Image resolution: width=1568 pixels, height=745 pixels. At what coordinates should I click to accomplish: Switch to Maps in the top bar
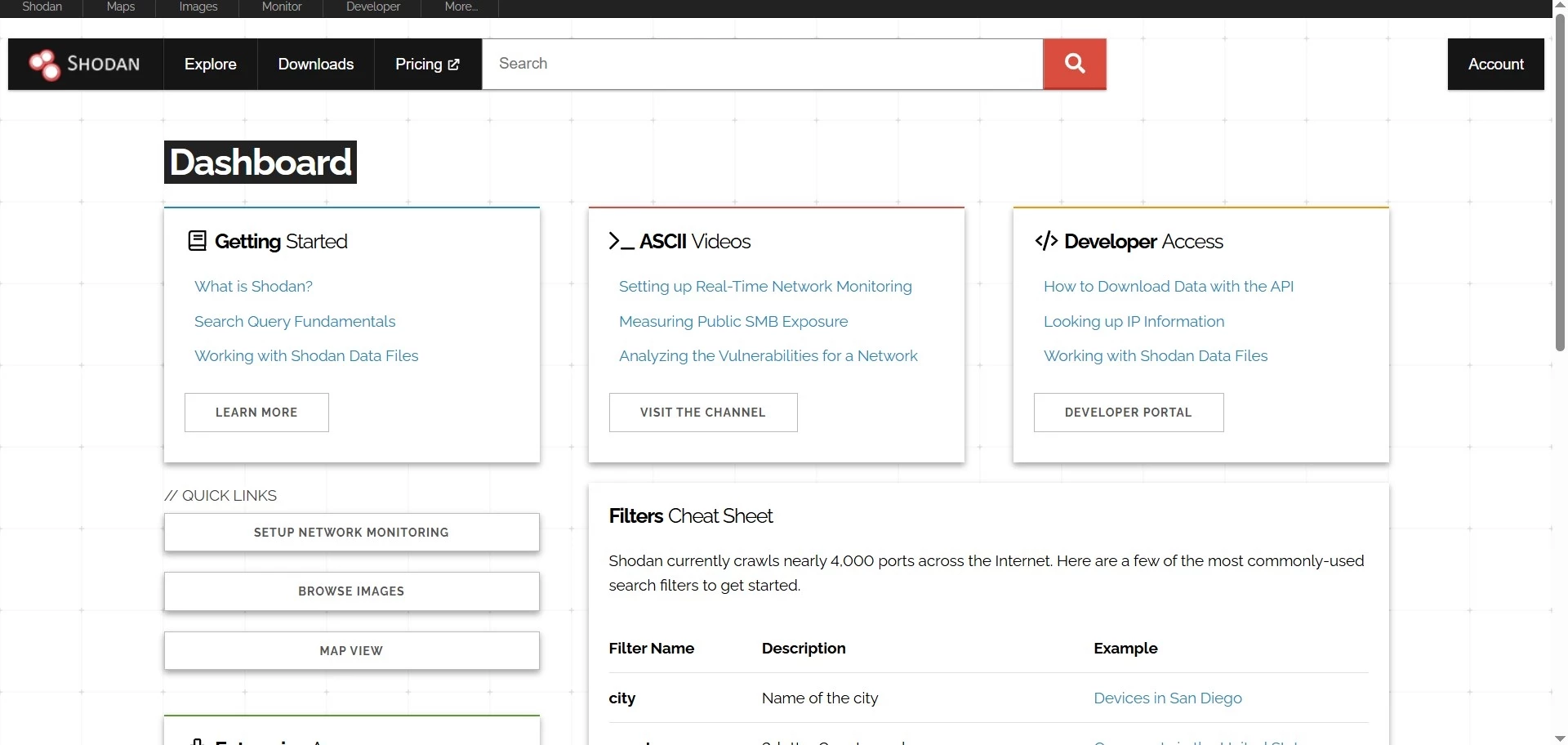point(120,7)
